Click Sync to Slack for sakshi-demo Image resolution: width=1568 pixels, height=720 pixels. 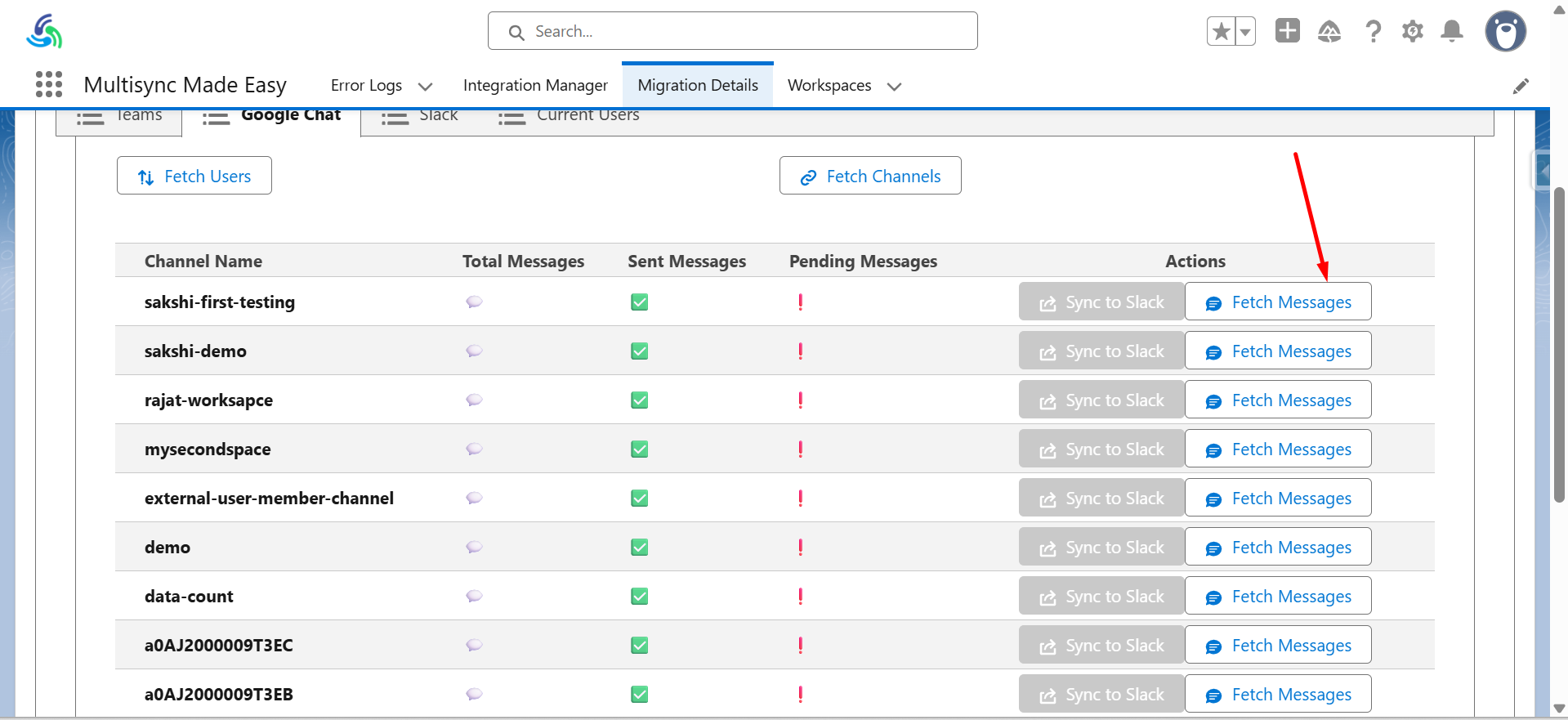[x=1101, y=351]
